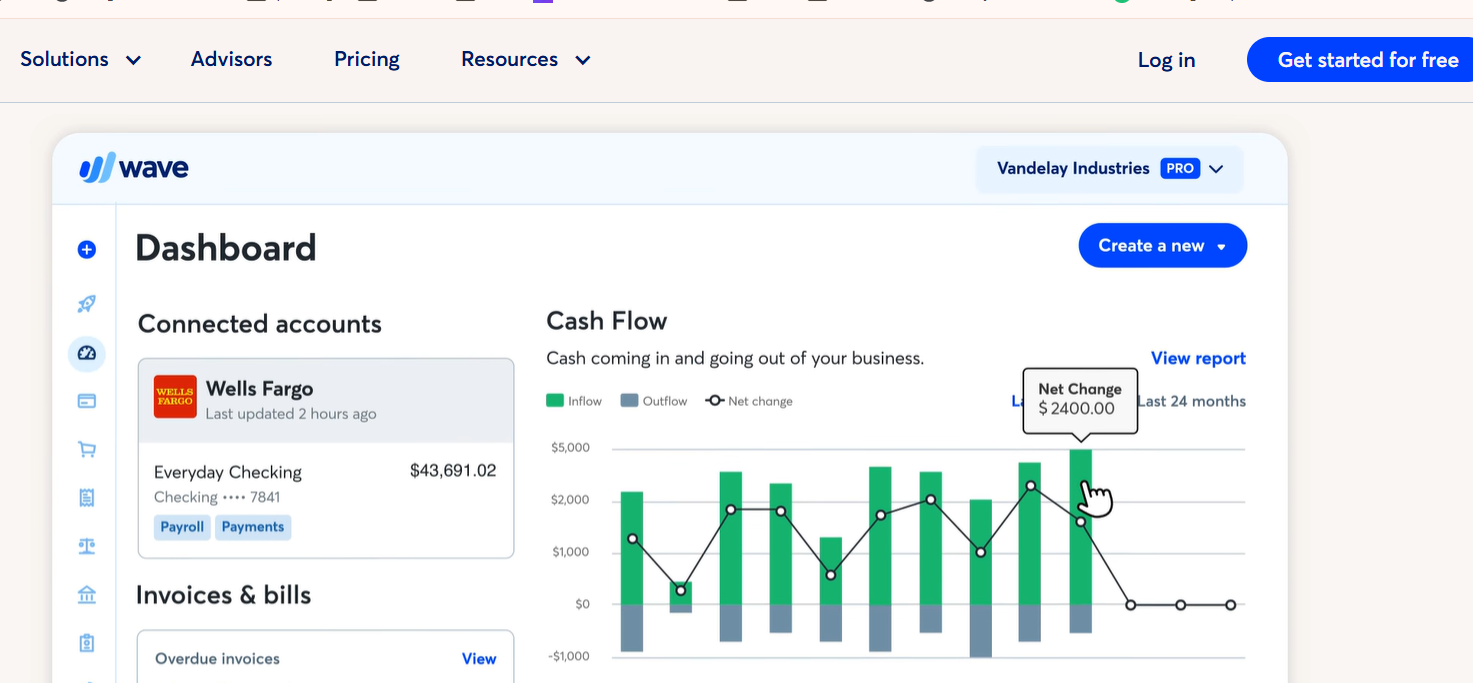Open the rocket launchpad sidebar icon

87,304
